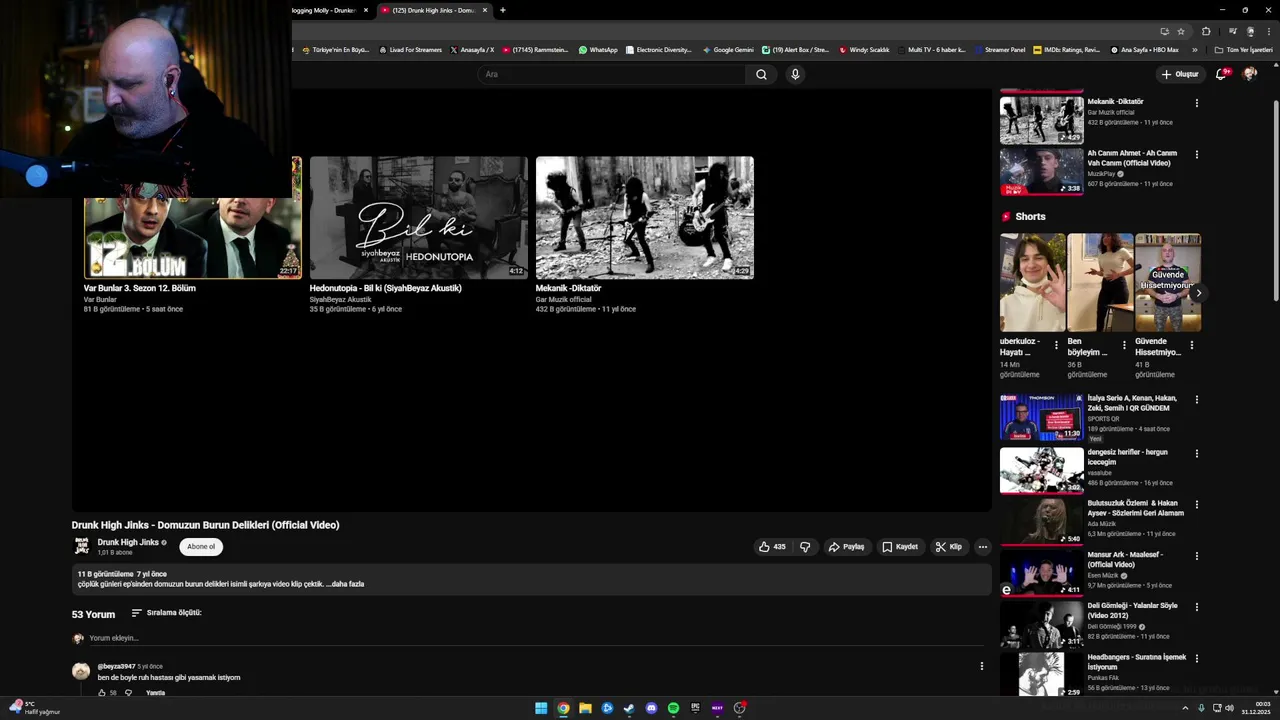Like the beyza3947 comment
This screenshot has height=720, width=1280.
102,693
